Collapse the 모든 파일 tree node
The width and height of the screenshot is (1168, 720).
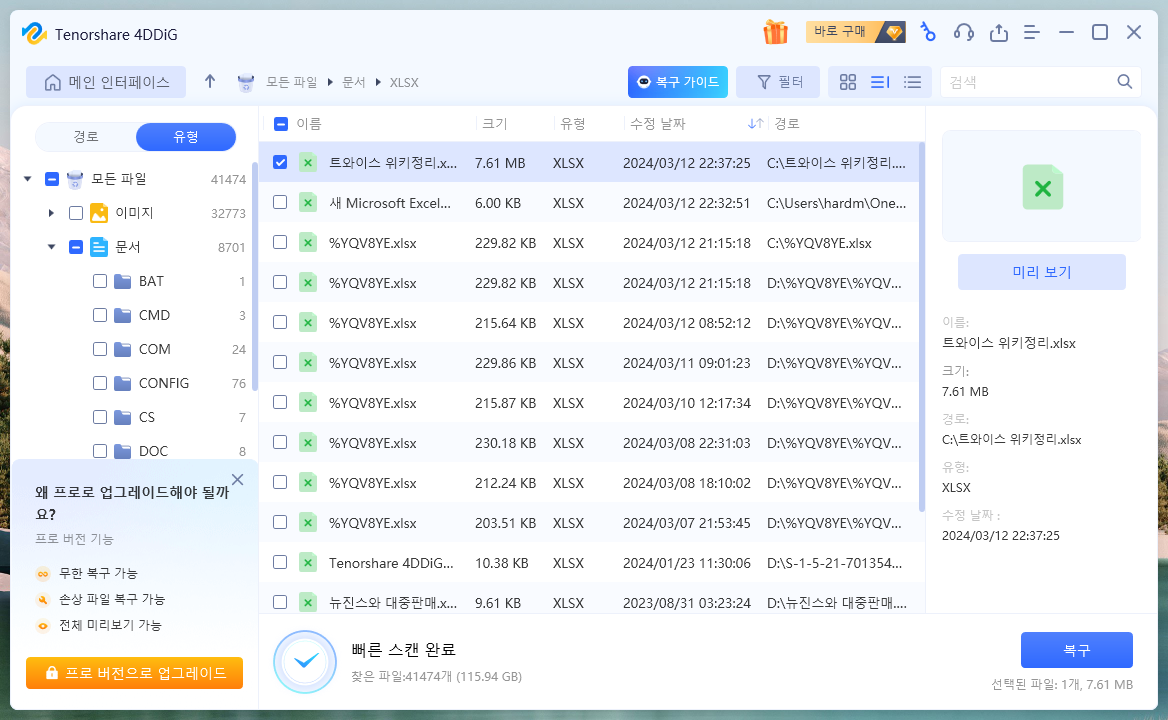pos(28,179)
